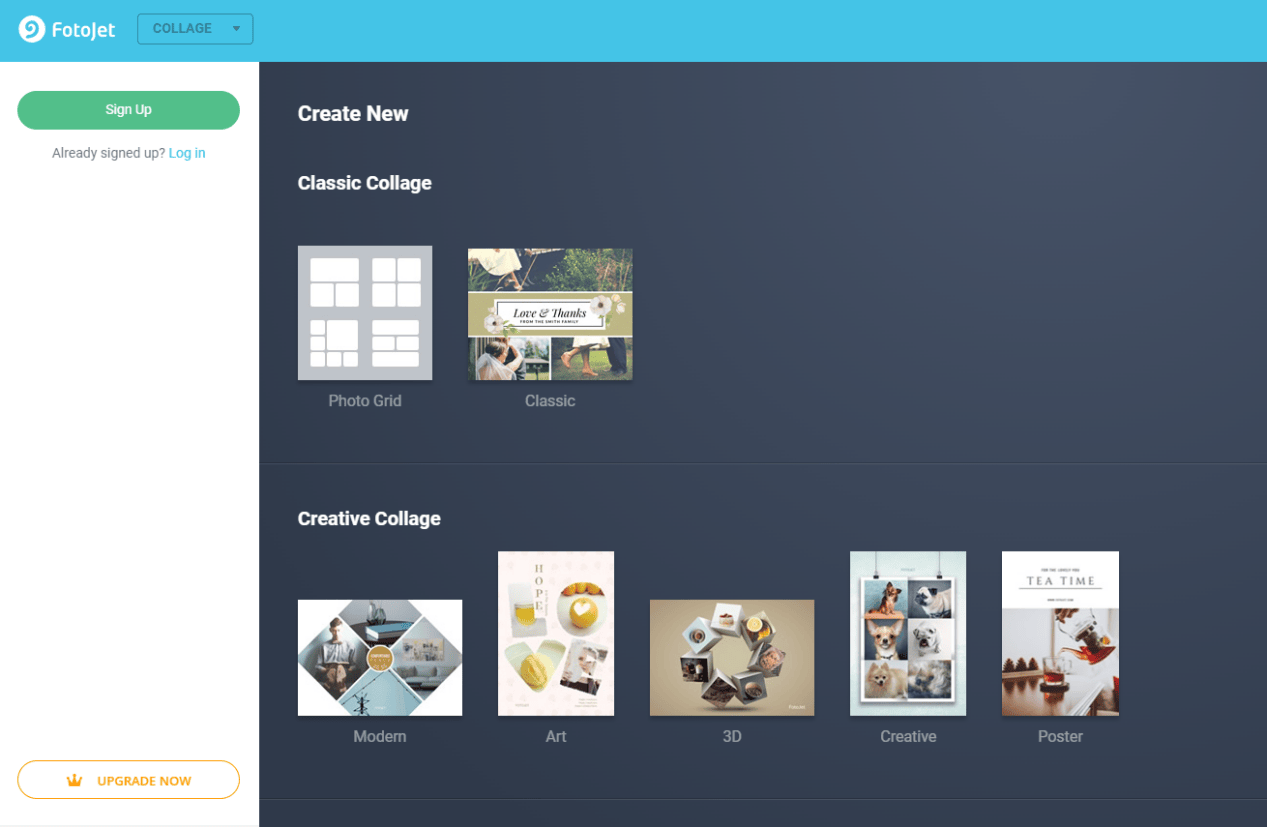Viewport: 1267px width, 827px height.
Task: Click the green Sign Up button
Action: [128, 110]
